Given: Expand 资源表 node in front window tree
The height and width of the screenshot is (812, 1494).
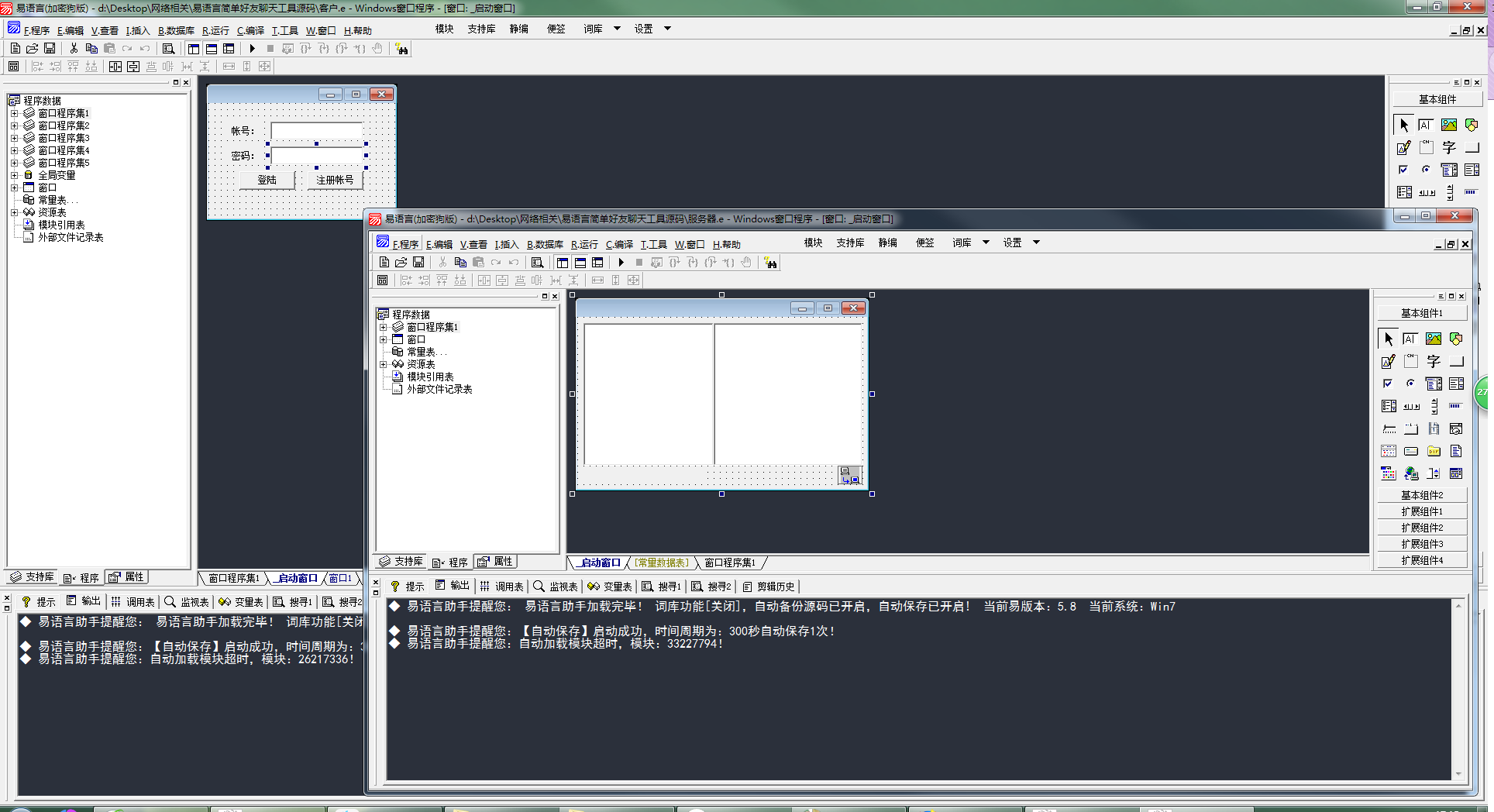Looking at the screenshot, I should click(x=383, y=364).
